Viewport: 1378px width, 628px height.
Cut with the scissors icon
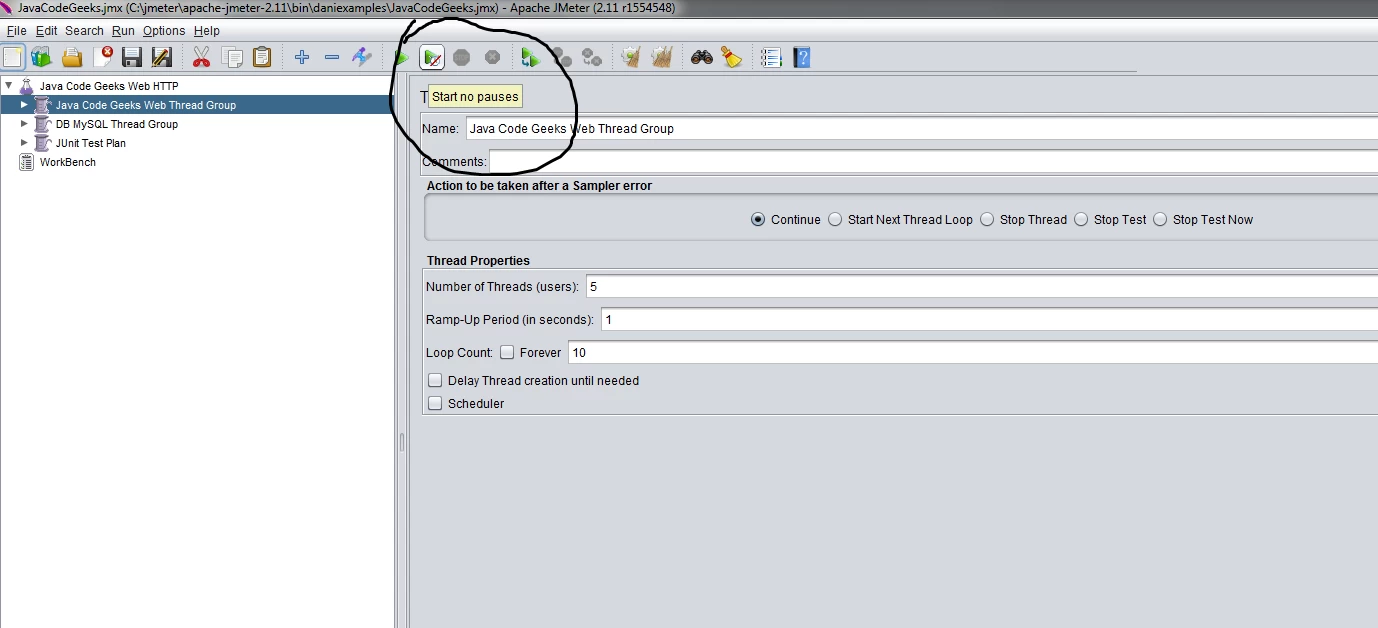[201, 57]
